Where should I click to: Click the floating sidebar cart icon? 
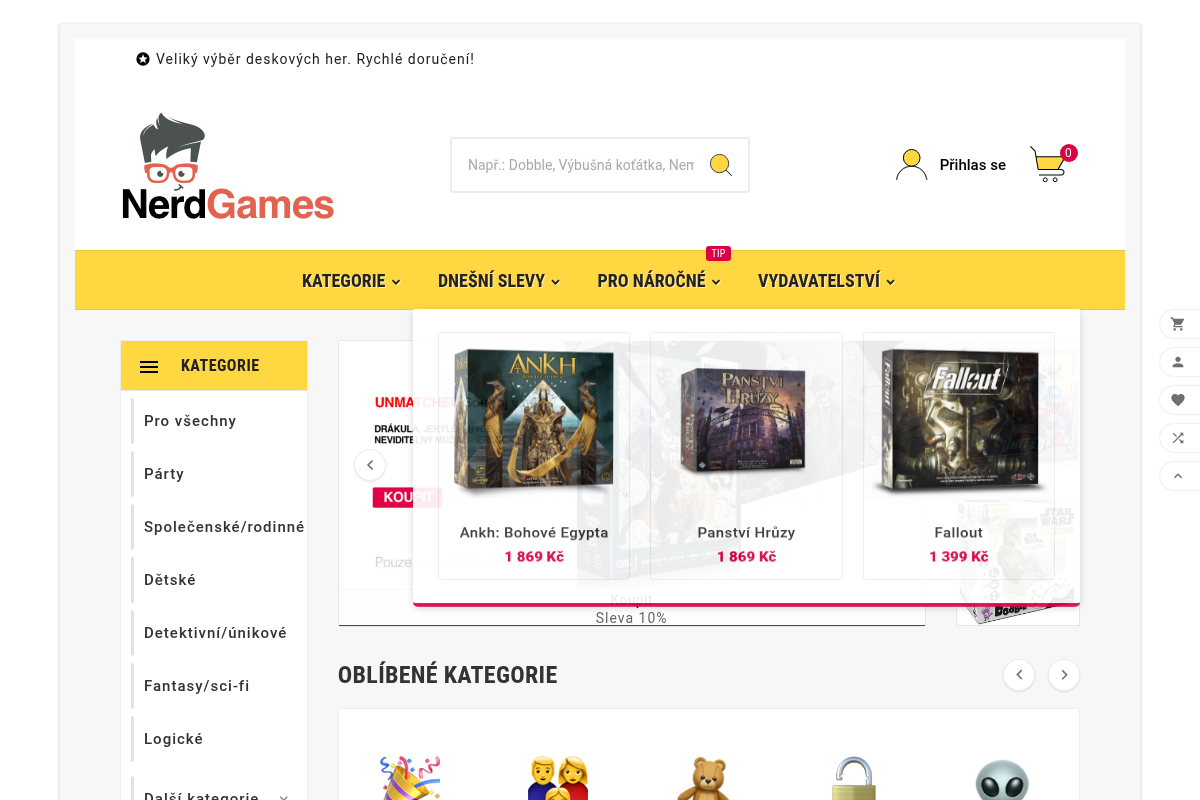click(1178, 324)
